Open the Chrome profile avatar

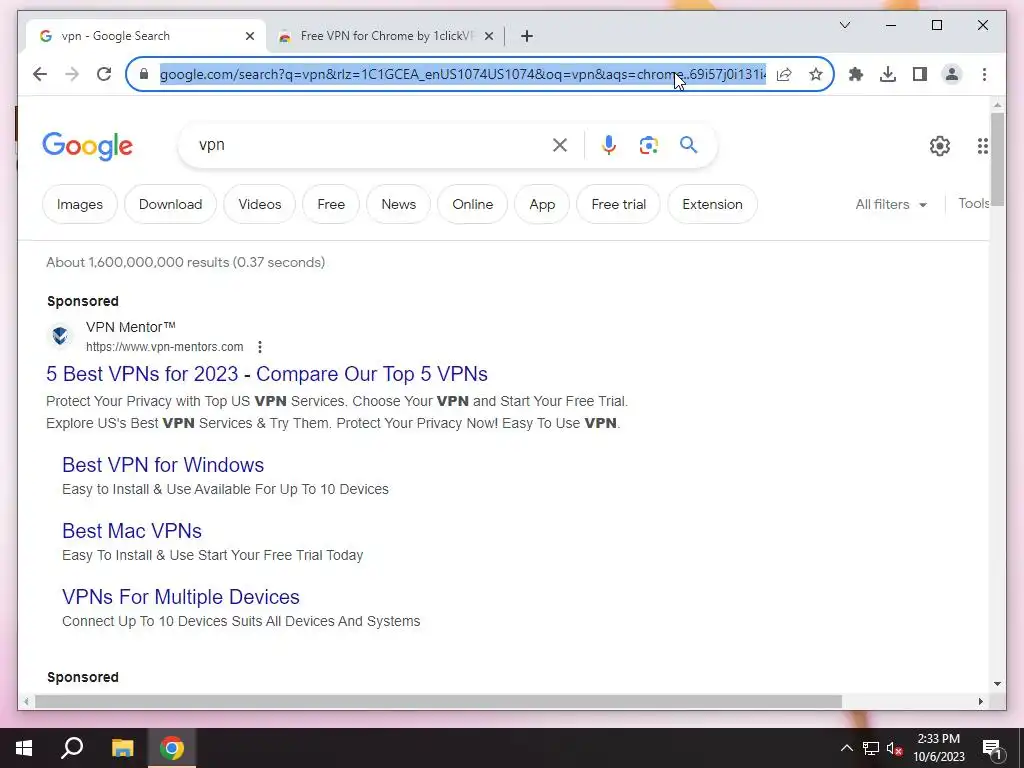coord(952,74)
